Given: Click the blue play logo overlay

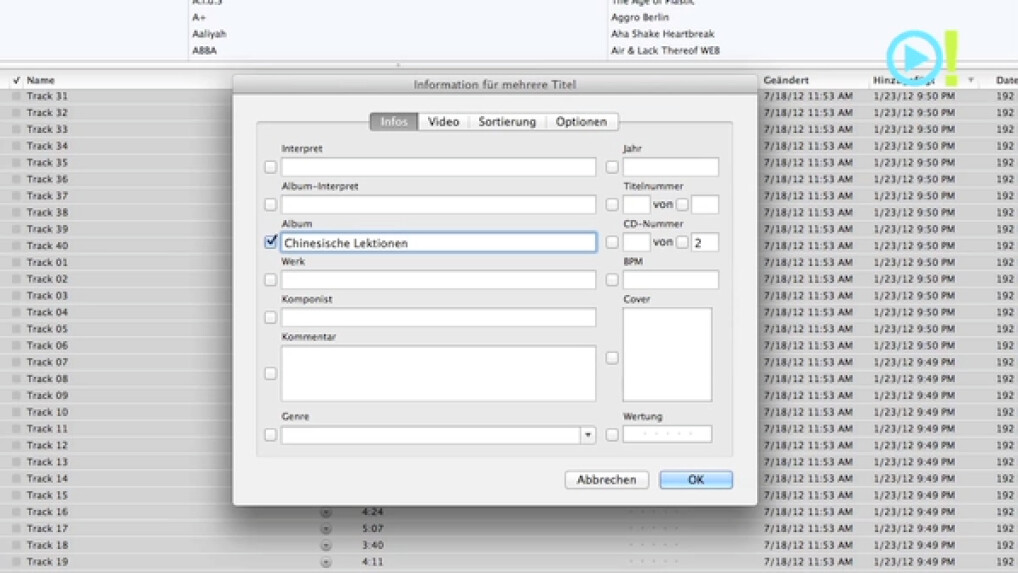Looking at the screenshot, I should [x=913, y=56].
